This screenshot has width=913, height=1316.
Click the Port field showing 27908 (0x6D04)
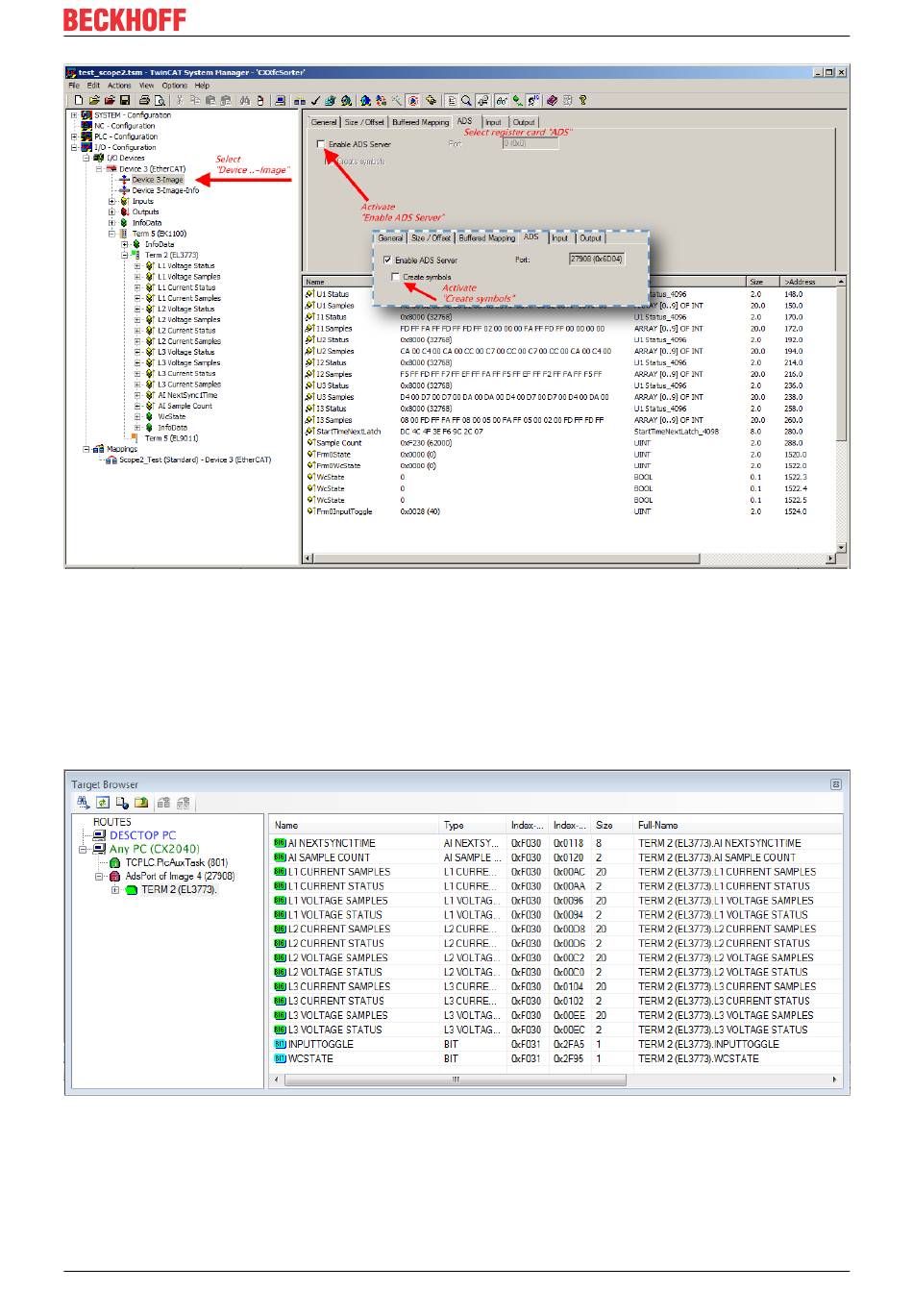(596, 260)
